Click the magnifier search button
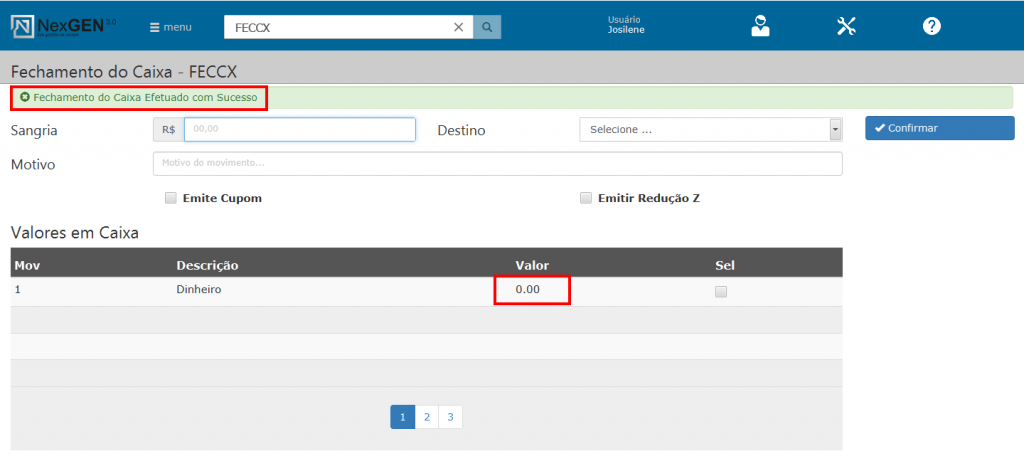The height and width of the screenshot is (471, 1024). point(487,28)
